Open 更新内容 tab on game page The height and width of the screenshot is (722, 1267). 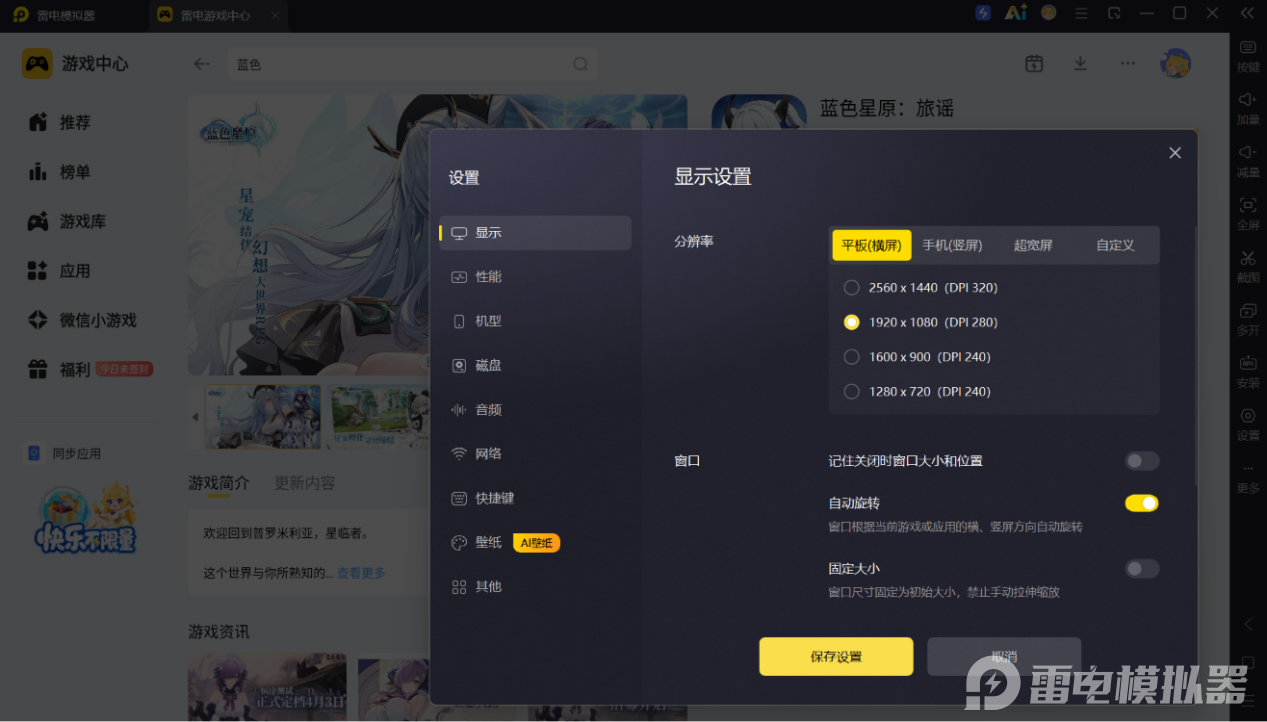(305, 483)
